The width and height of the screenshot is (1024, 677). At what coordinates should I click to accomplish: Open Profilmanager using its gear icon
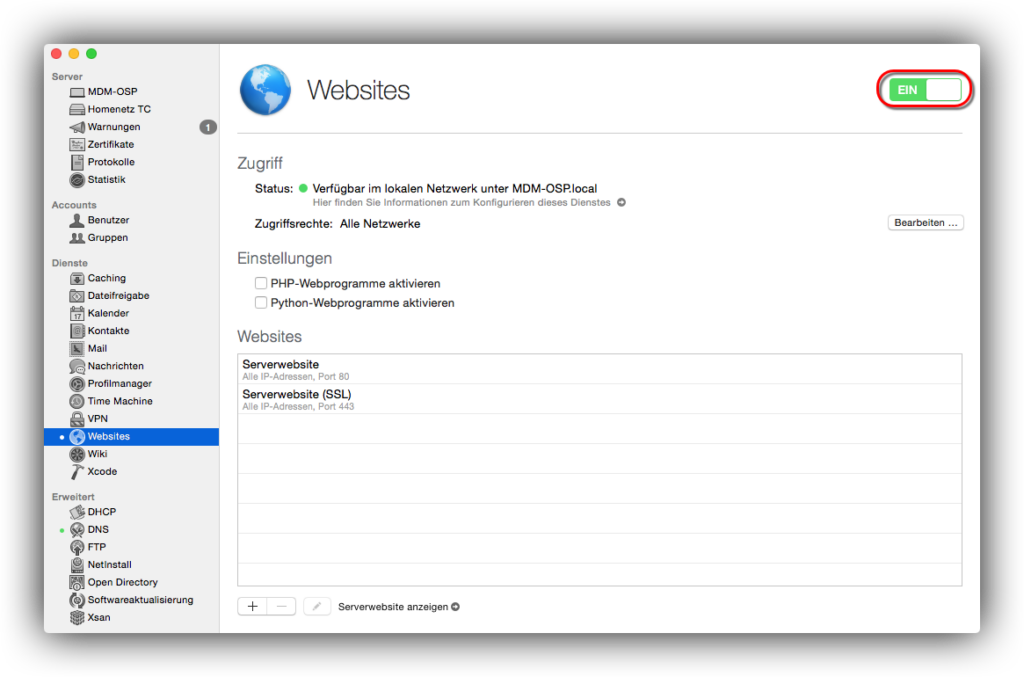click(x=77, y=384)
